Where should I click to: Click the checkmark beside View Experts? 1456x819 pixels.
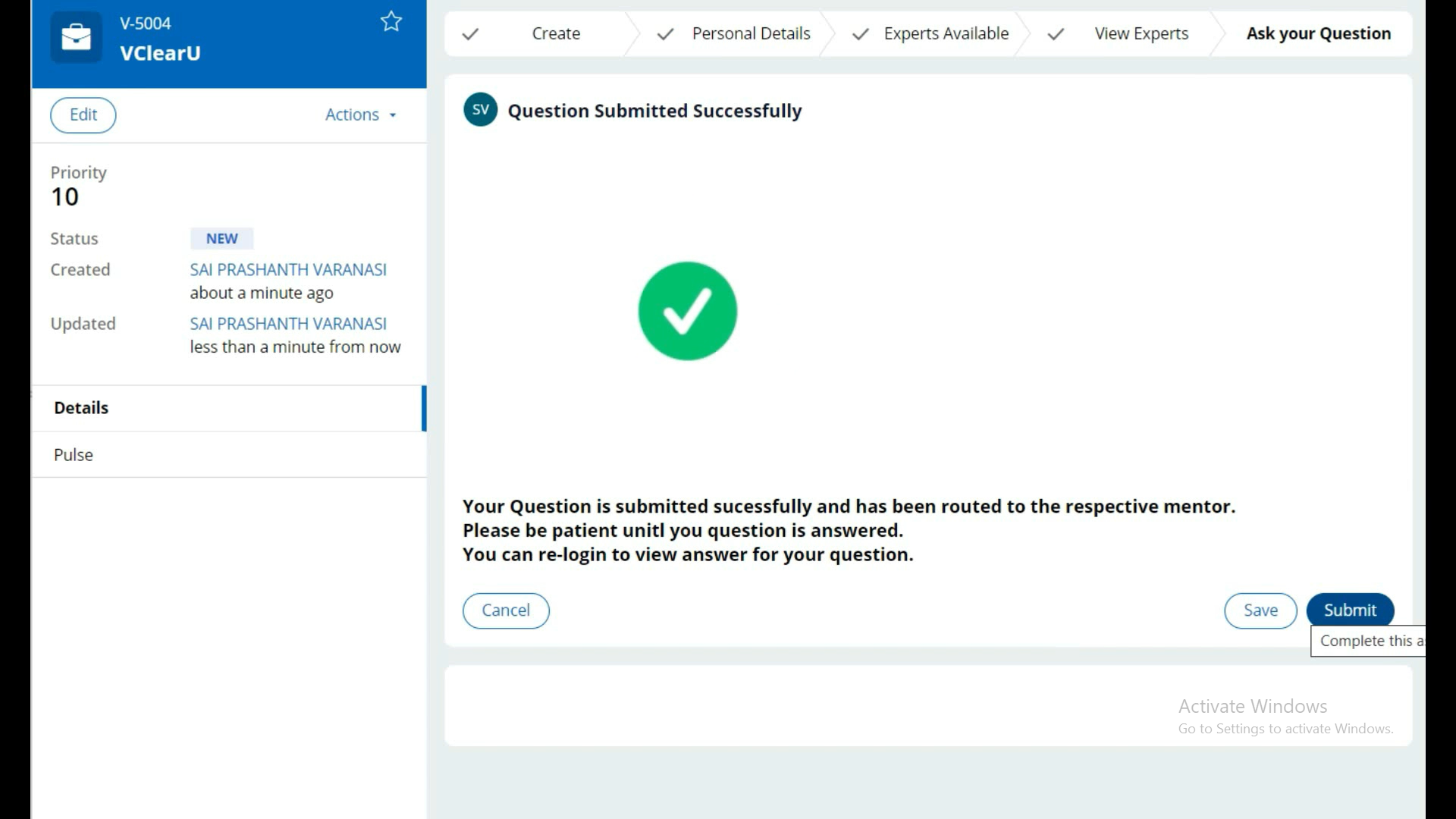tap(1055, 34)
